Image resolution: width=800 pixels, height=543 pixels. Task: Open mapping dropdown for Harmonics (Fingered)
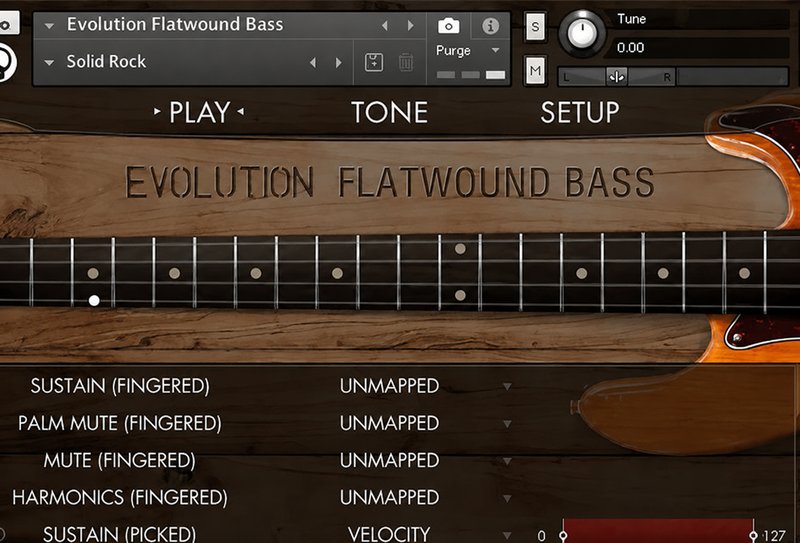click(507, 499)
